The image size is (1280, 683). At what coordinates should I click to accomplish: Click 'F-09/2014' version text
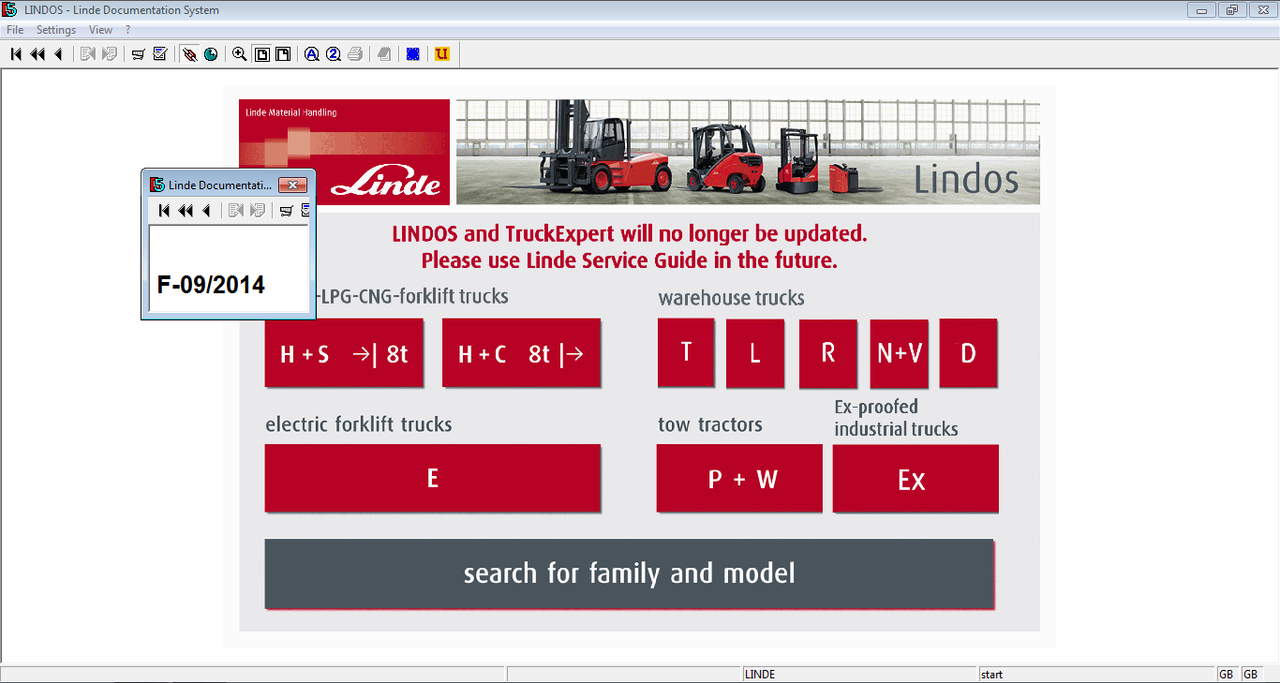pyautogui.click(x=211, y=285)
